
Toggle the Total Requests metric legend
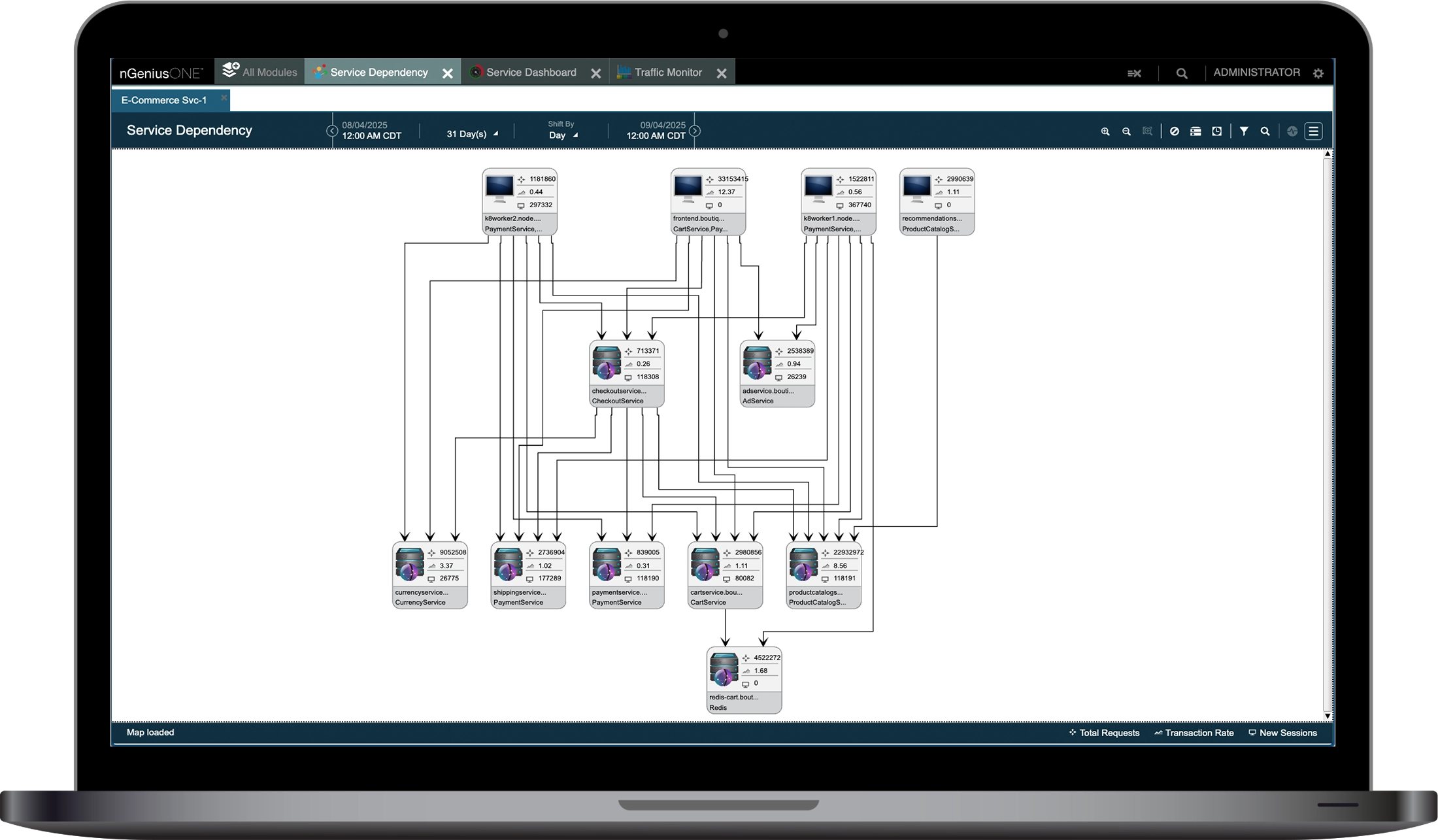click(1104, 733)
